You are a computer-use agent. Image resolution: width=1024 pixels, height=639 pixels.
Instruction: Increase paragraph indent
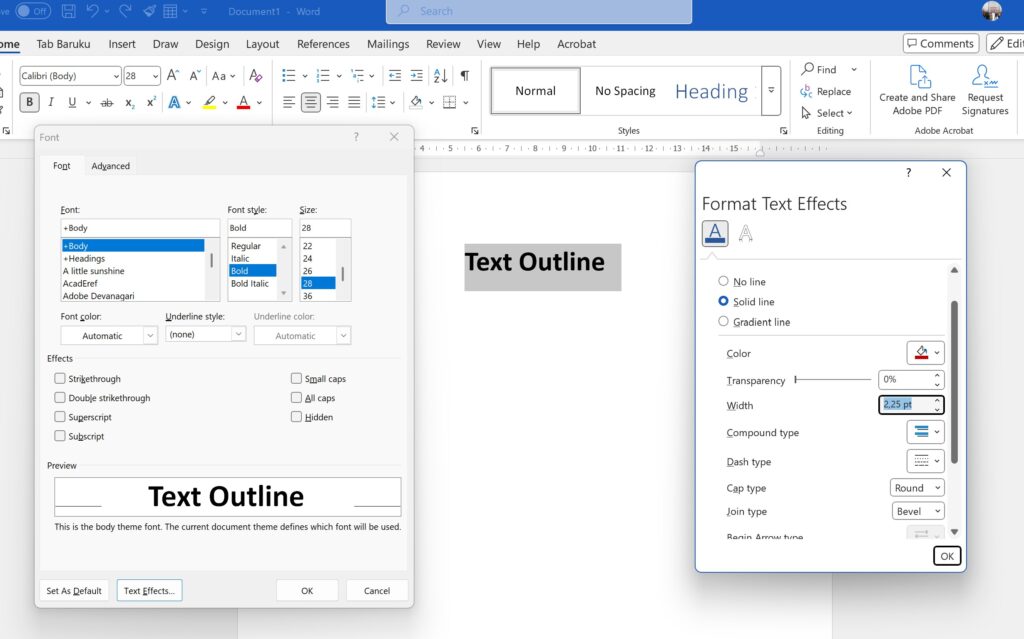(x=417, y=76)
